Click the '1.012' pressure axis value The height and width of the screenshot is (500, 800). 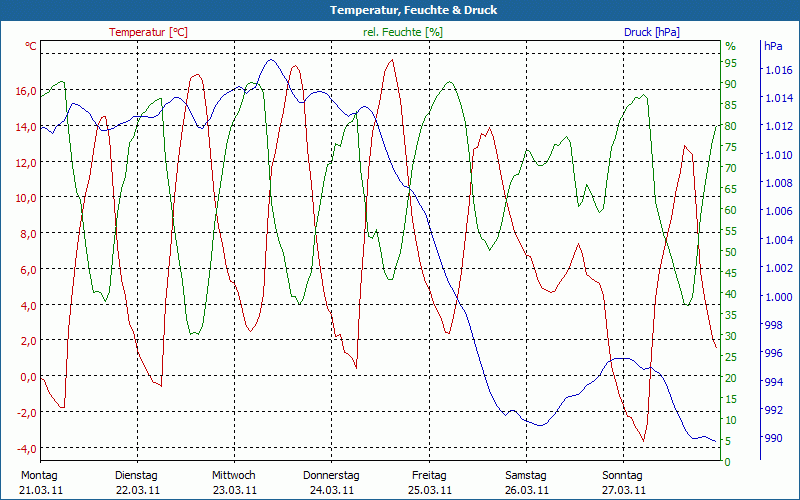pyautogui.click(x=779, y=127)
